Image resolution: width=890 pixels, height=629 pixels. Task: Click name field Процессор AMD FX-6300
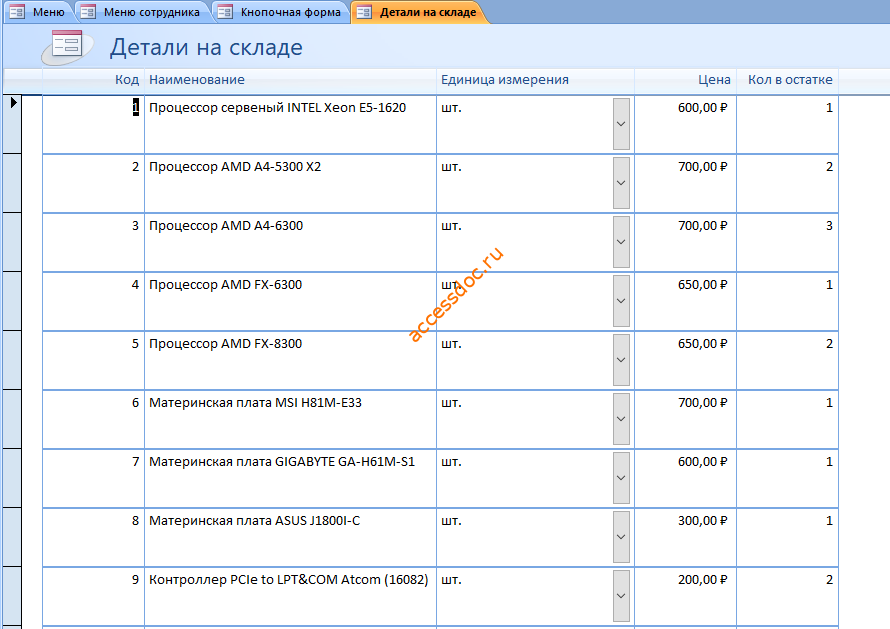(x=291, y=301)
